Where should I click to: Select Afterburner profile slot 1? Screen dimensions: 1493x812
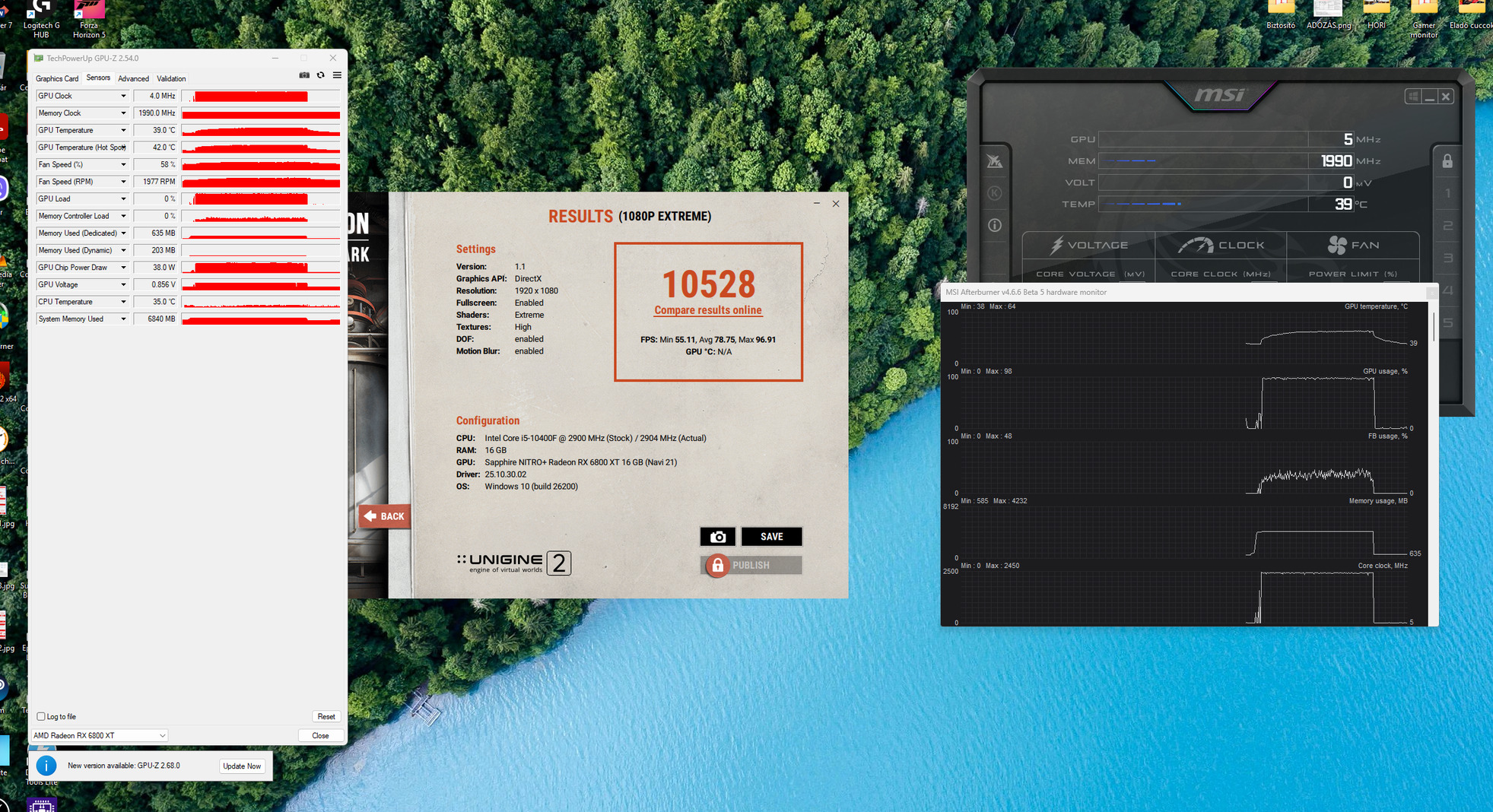pyautogui.click(x=1447, y=194)
